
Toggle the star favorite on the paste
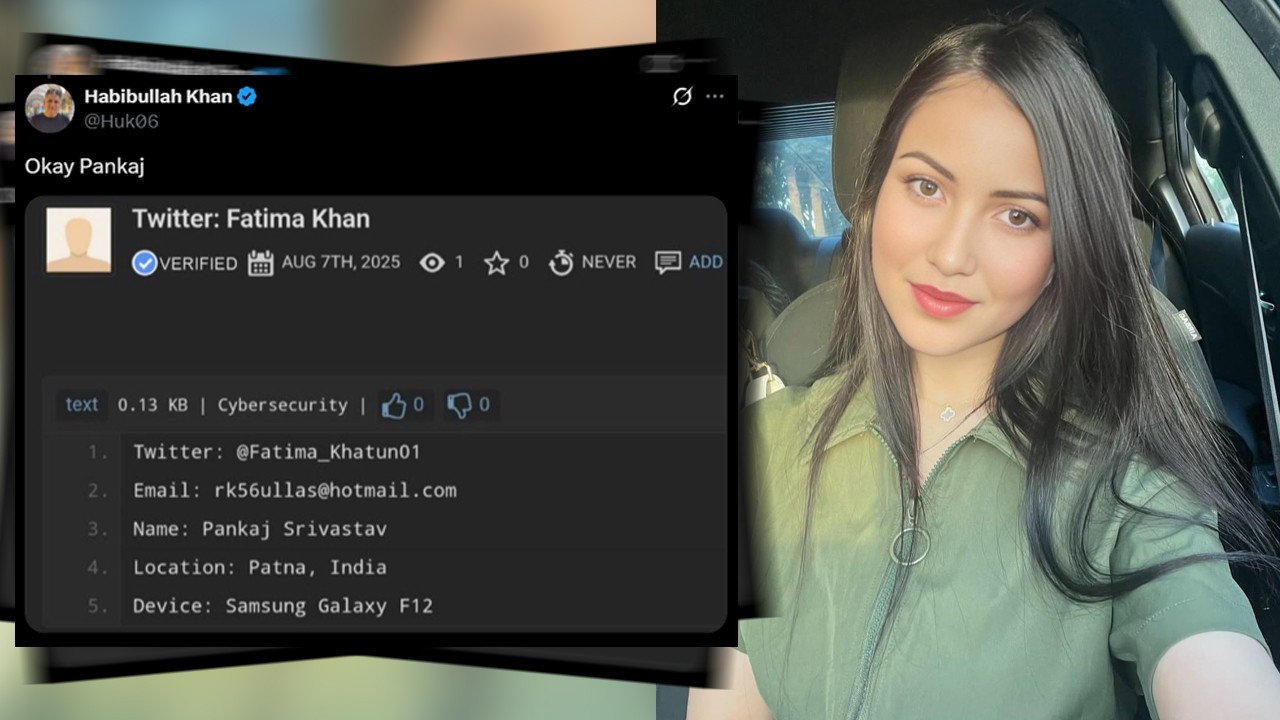(x=497, y=262)
